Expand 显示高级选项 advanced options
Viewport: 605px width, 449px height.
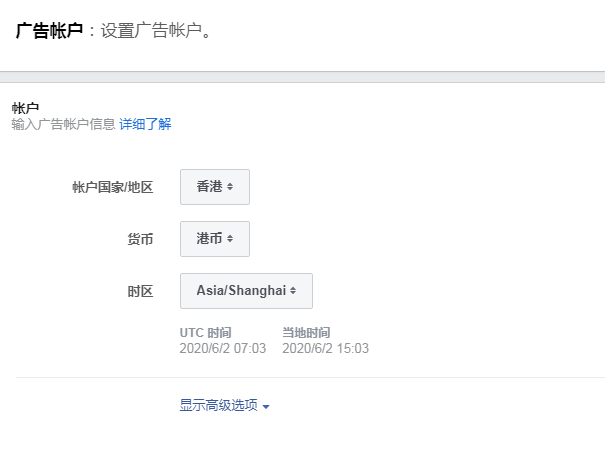point(219,406)
